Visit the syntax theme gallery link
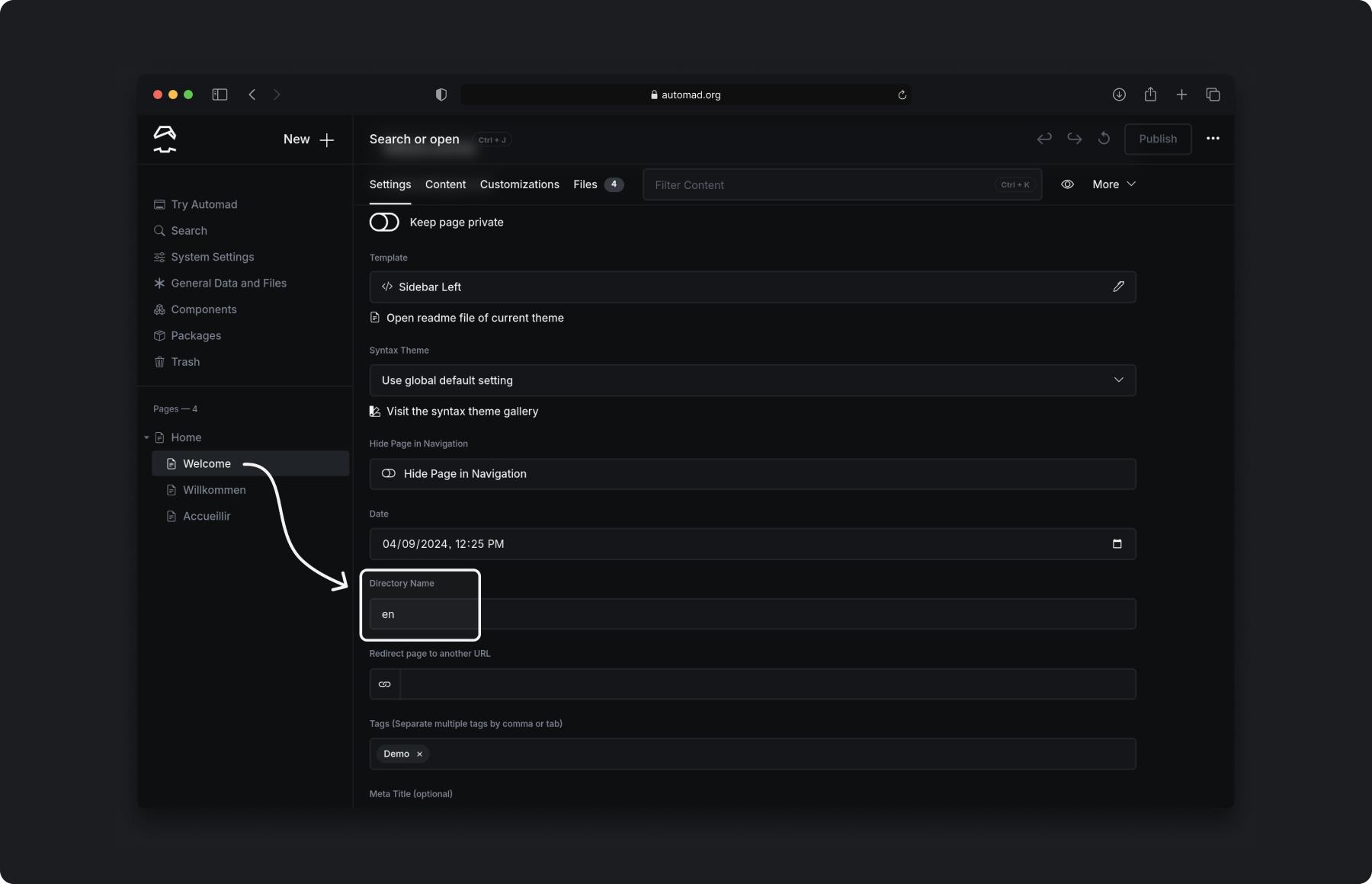The width and height of the screenshot is (1372, 884). pos(454,412)
